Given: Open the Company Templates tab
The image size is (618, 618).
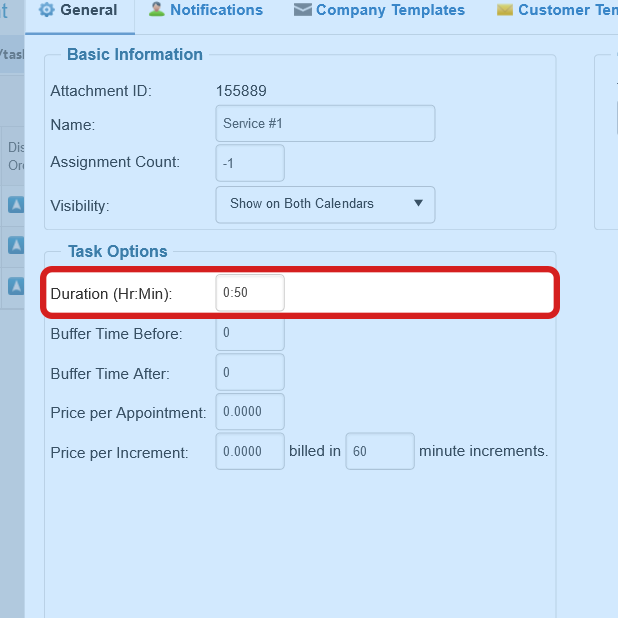Looking at the screenshot, I should [x=390, y=10].
